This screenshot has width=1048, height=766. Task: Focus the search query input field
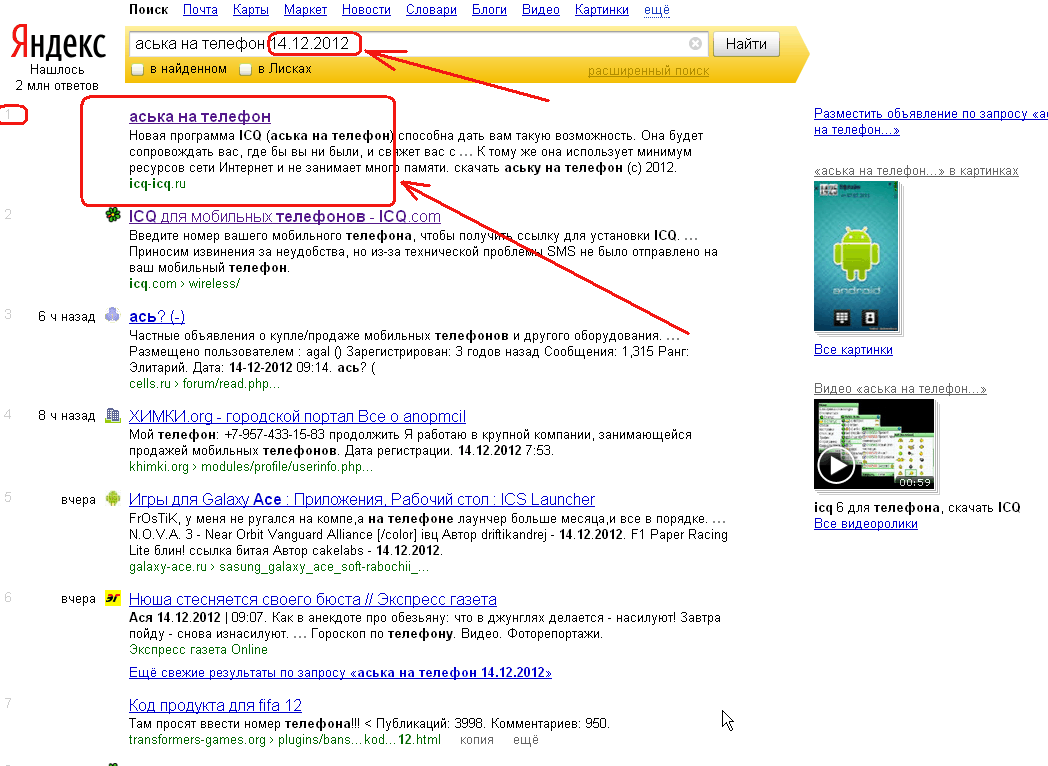(418, 43)
